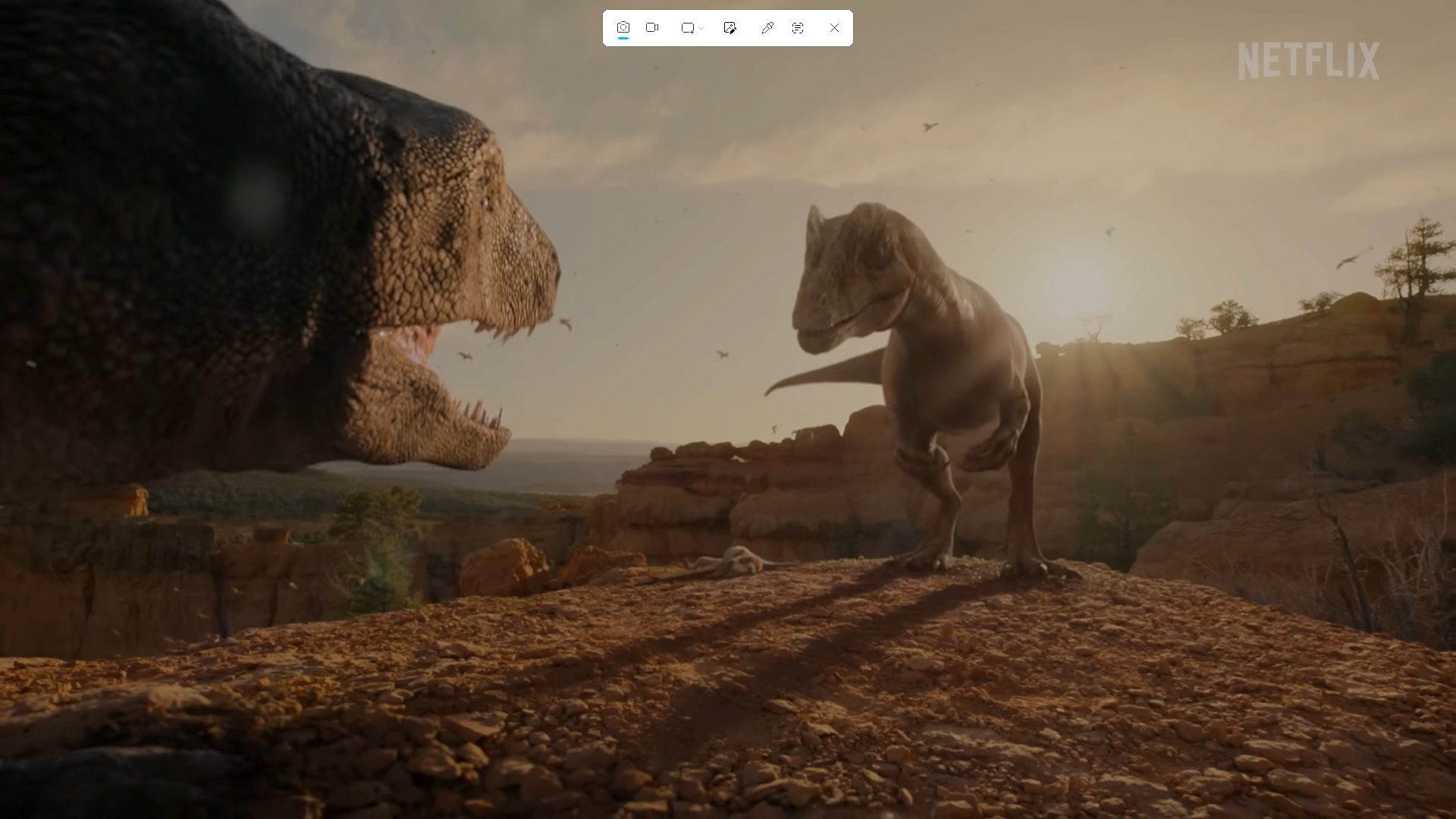The image size is (1456, 819).
Task: Click the blue underline beneath camera icon
Action: [623, 38]
